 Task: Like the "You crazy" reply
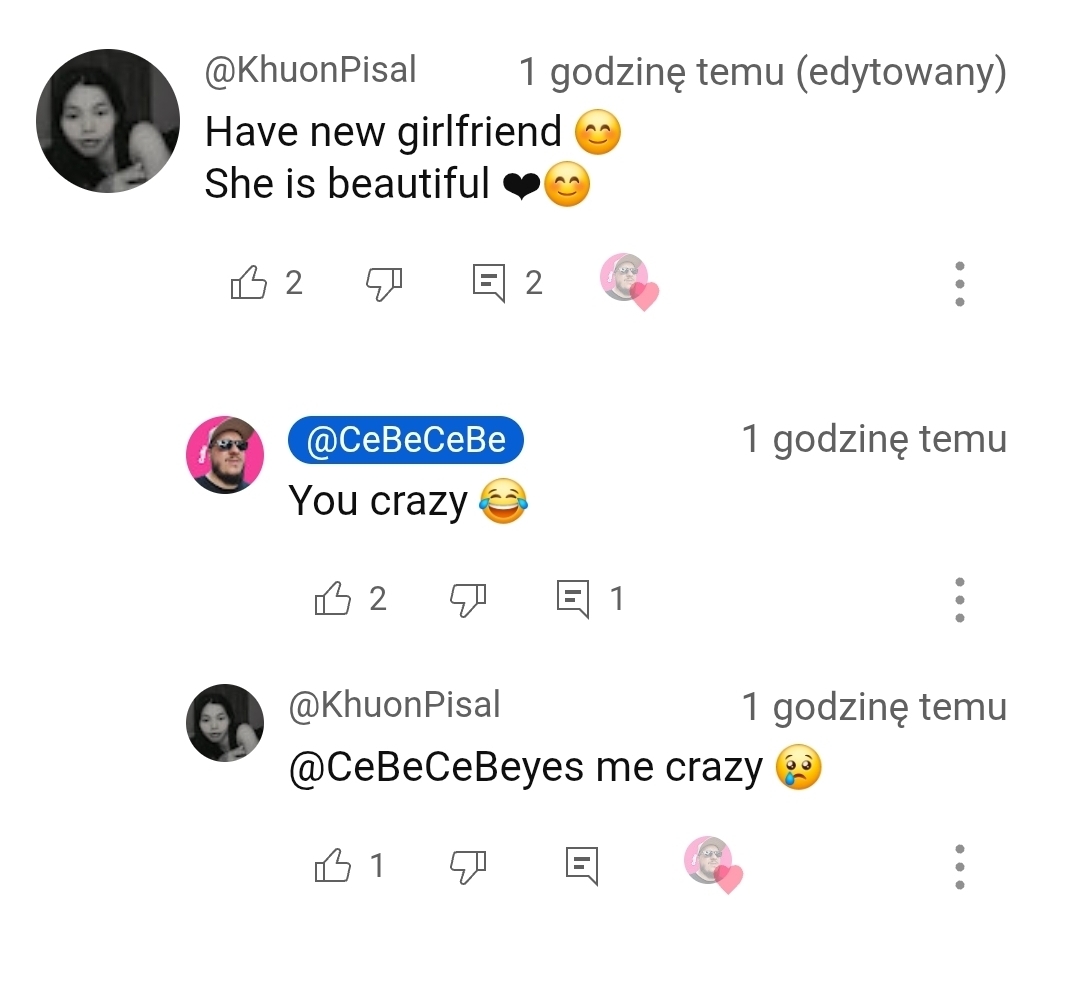pyautogui.click(x=333, y=599)
